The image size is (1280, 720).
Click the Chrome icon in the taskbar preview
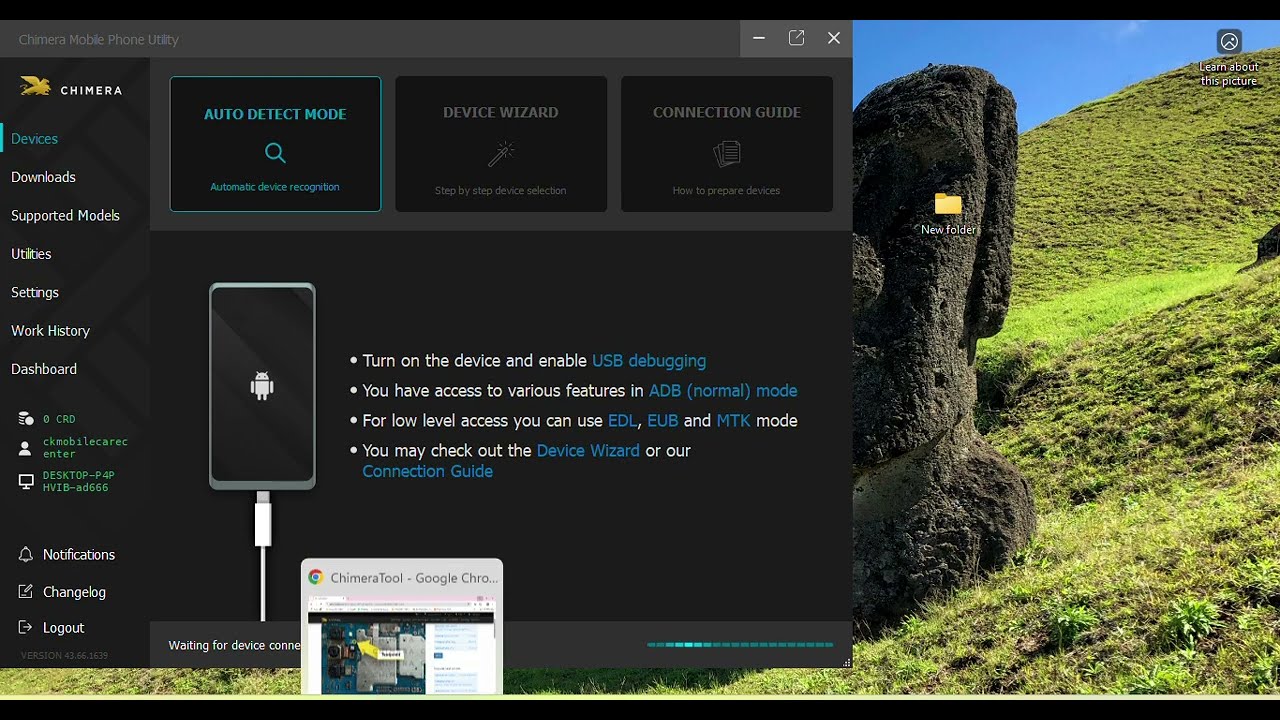coord(316,577)
